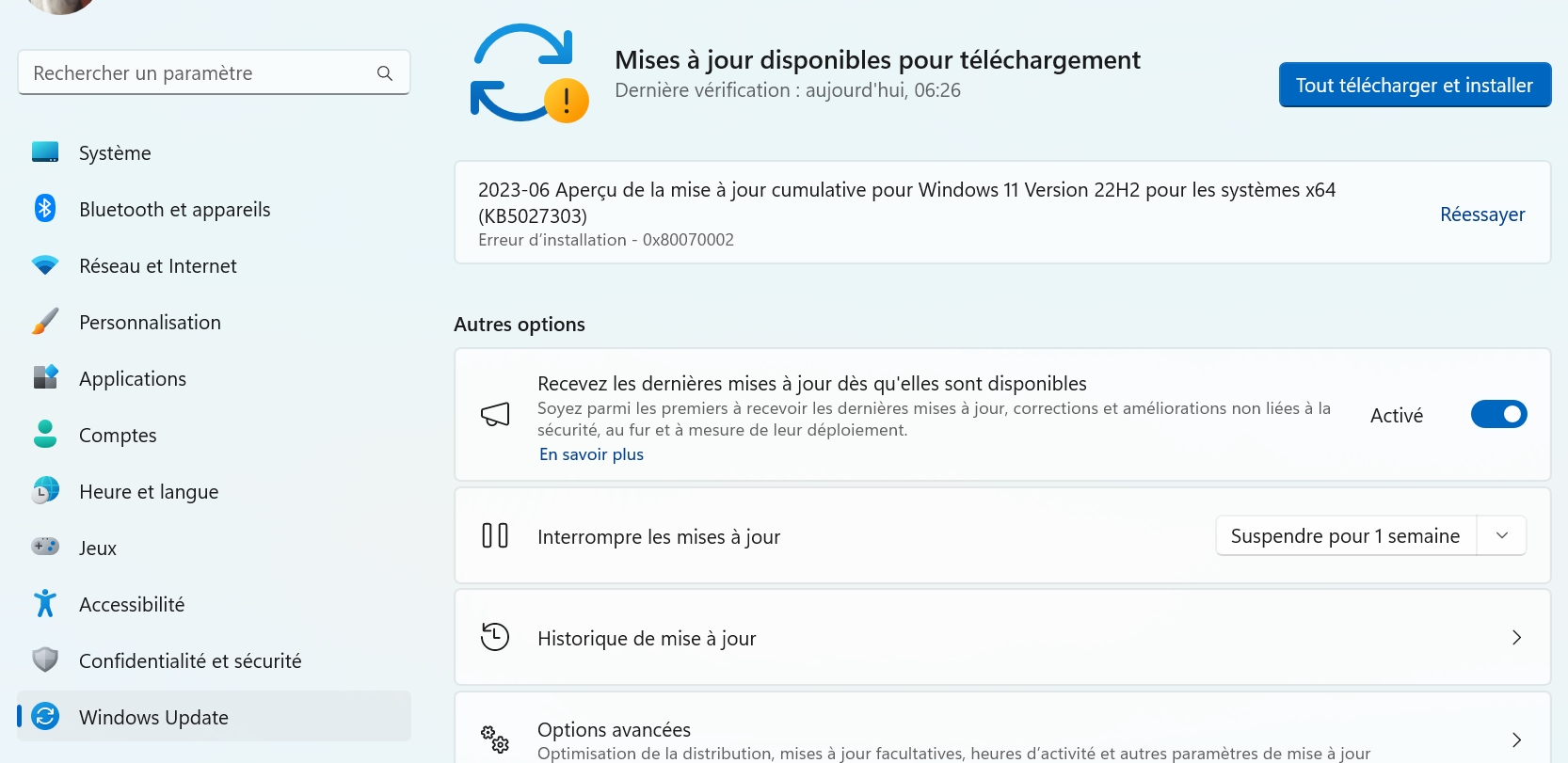The width and height of the screenshot is (1568, 763).
Task: Select Comptes in sidebar
Action: coord(214,435)
